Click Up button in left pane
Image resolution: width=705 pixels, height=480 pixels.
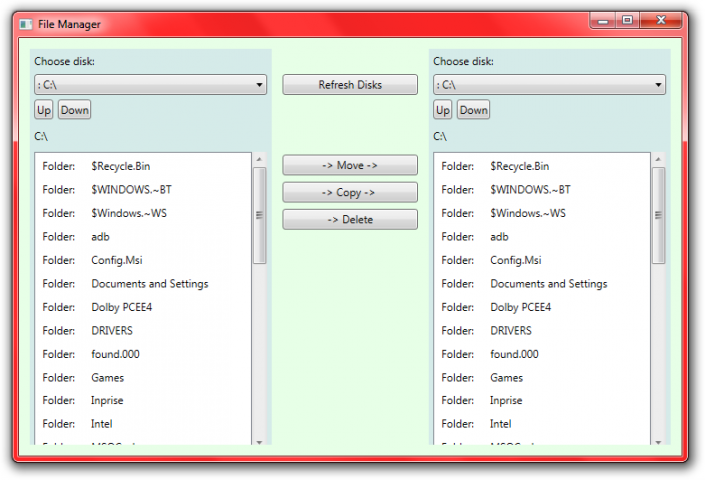click(44, 110)
